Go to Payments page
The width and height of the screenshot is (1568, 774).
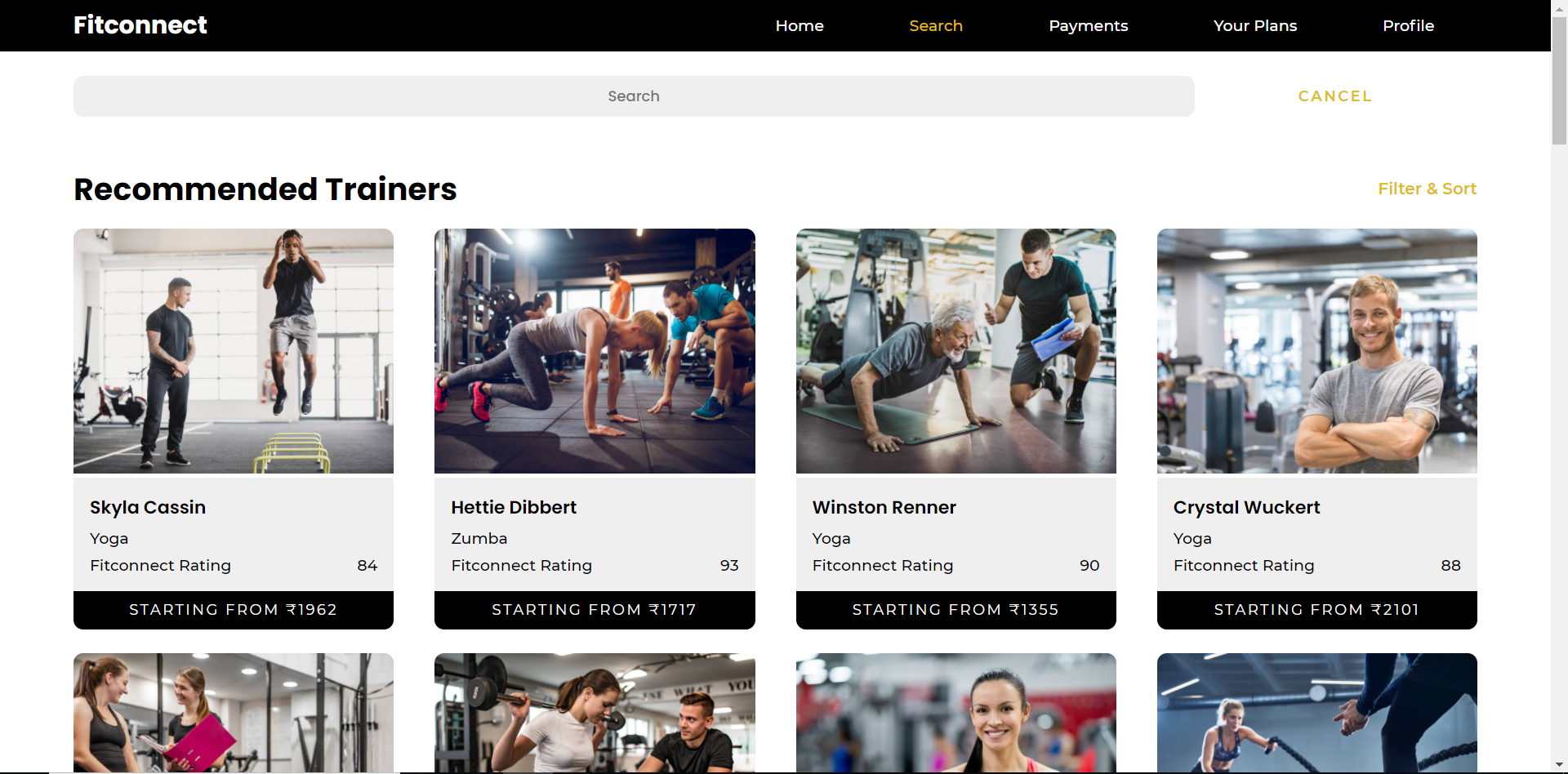(x=1088, y=25)
